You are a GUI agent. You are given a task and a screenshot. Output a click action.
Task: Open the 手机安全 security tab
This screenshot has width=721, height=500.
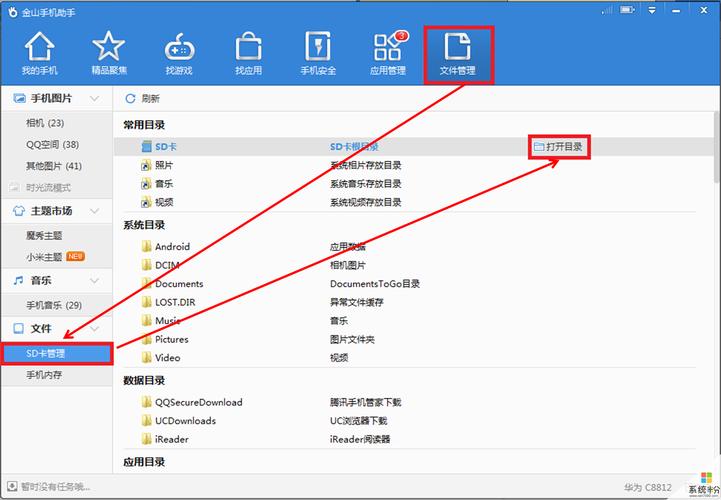coord(318,53)
